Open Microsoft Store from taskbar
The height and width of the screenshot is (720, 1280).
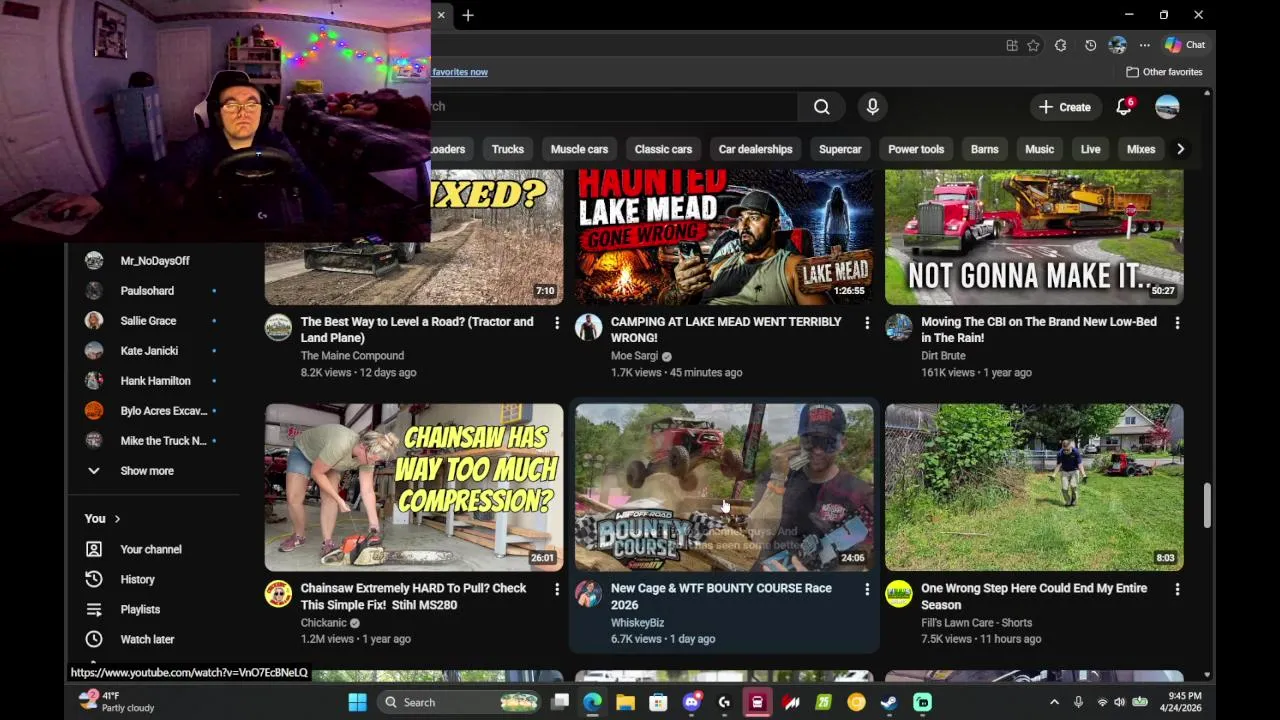point(658,702)
